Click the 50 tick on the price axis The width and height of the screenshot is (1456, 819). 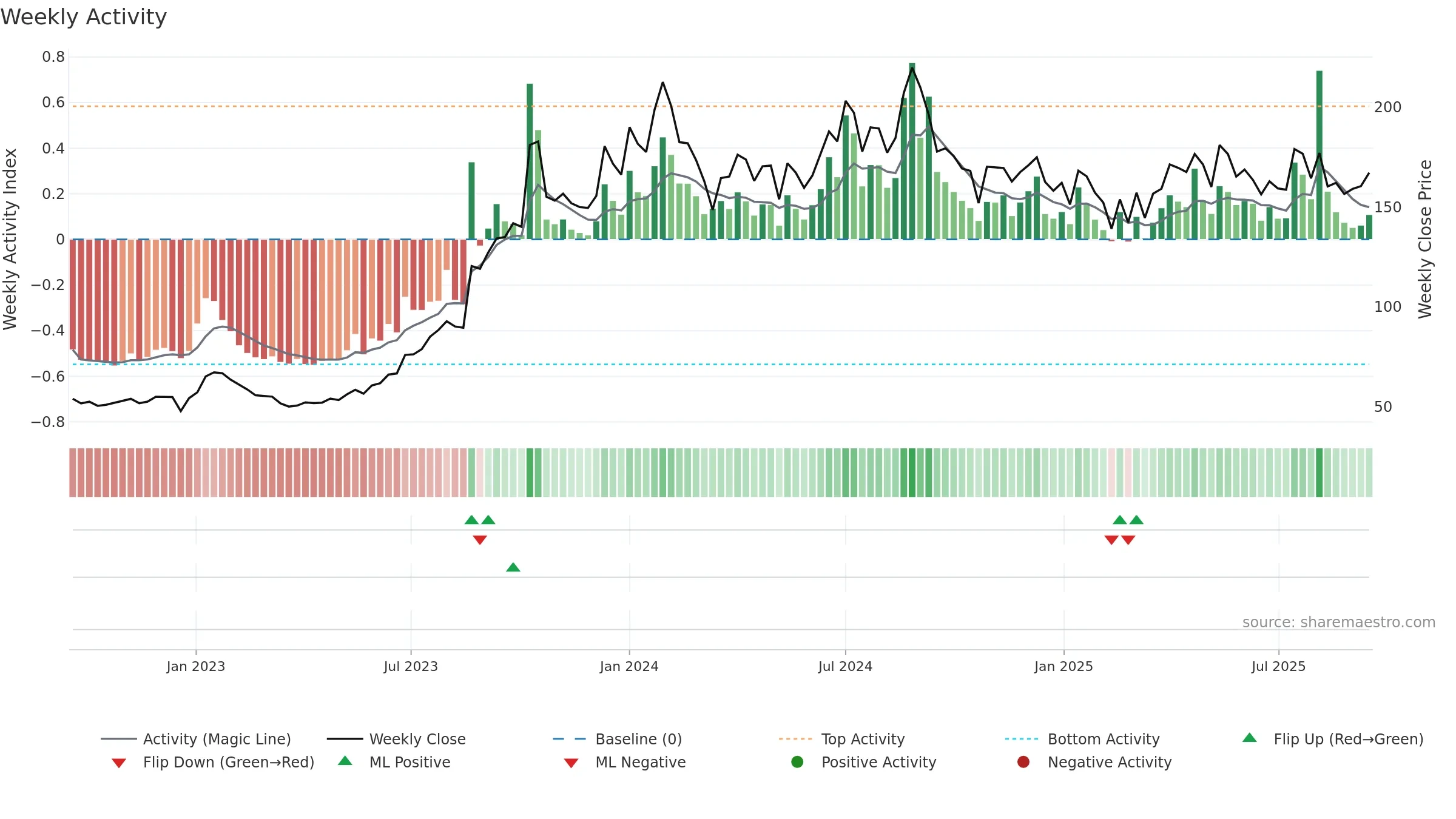tap(1383, 406)
